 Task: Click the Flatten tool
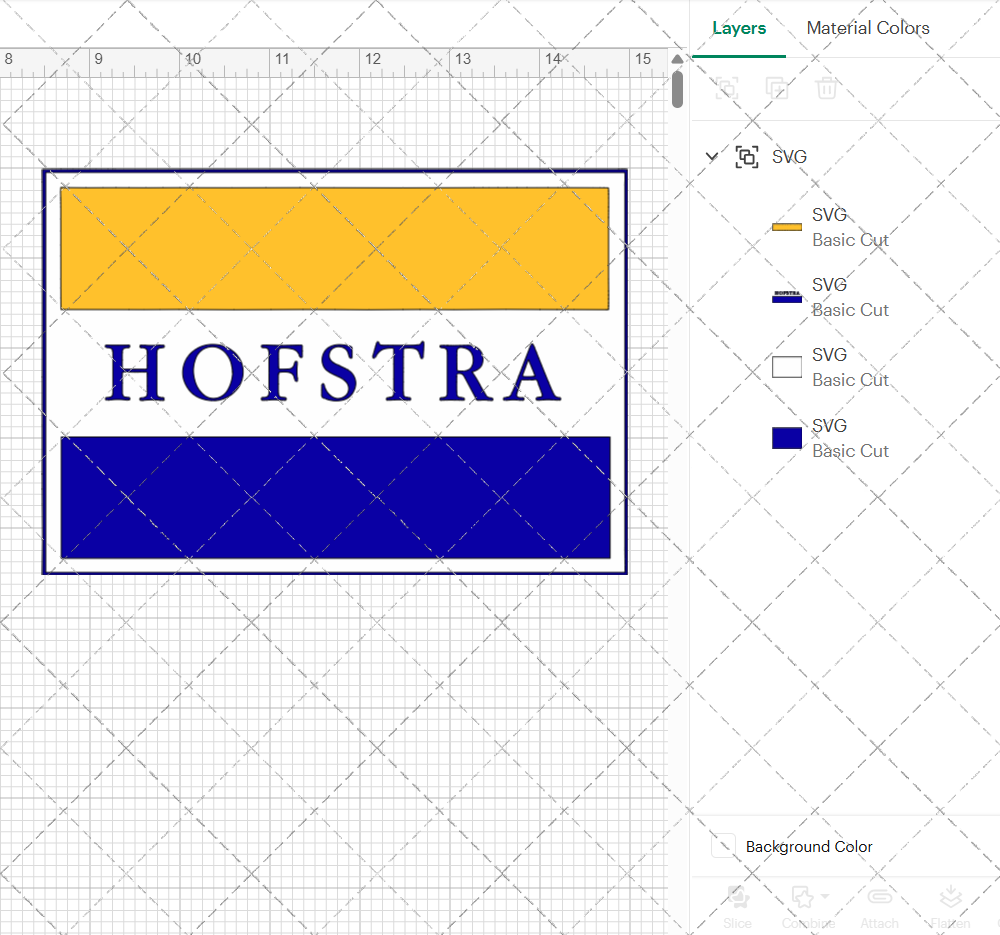tap(950, 908)
